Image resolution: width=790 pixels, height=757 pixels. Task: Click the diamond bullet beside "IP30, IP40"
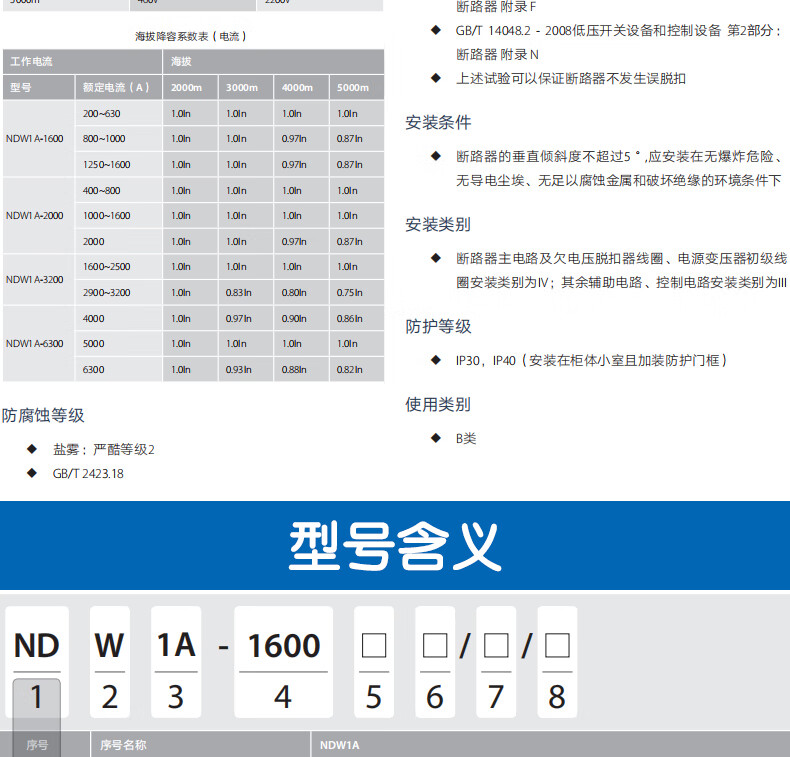click(435, 360)
